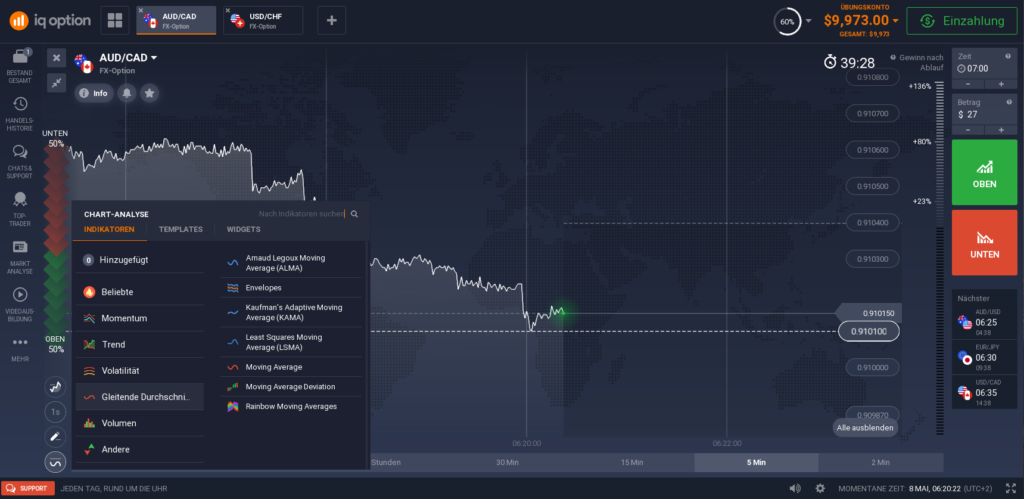The image size is (1024, 499).
Task: Select the Templates tab
Action: pos(181,229)
